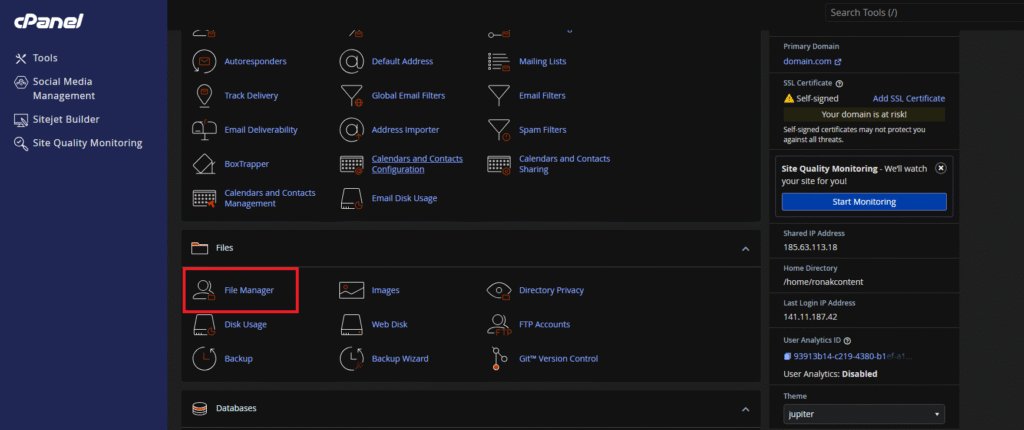The height and width of the screenshot is (430, 1024).
Task: Click the Email Disk Usage icon
Action: coord(351,199)
